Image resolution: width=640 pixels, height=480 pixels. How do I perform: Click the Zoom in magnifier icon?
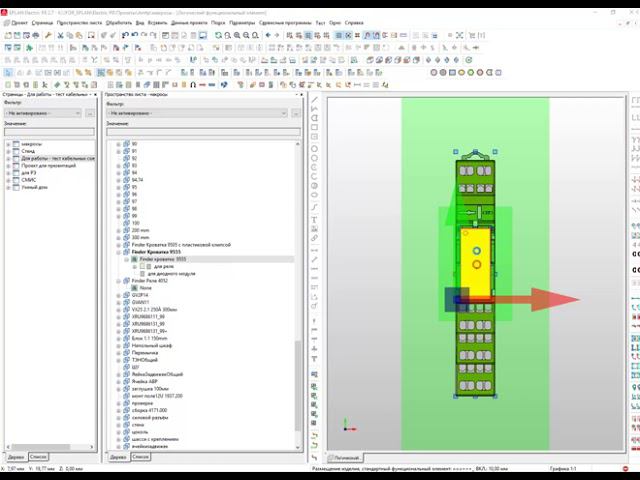point(237,36)
